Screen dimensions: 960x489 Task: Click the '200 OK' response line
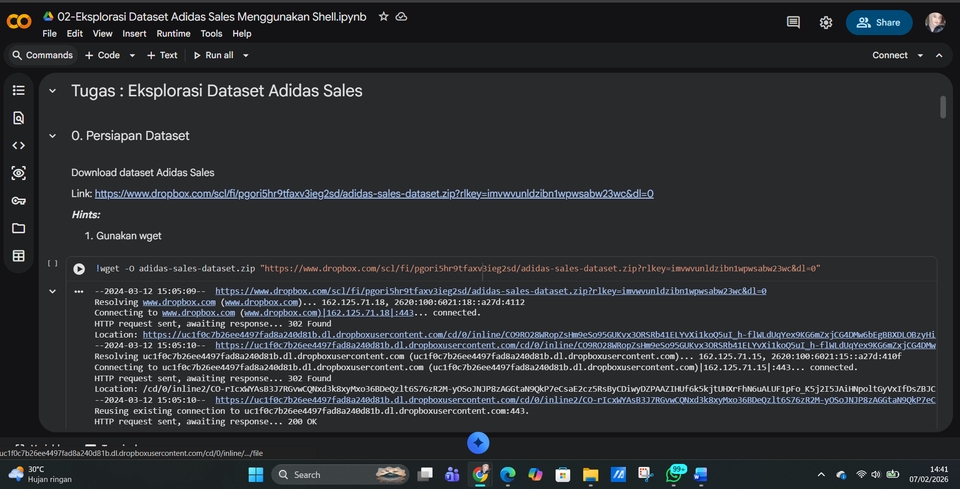click(x=206, y=422)
